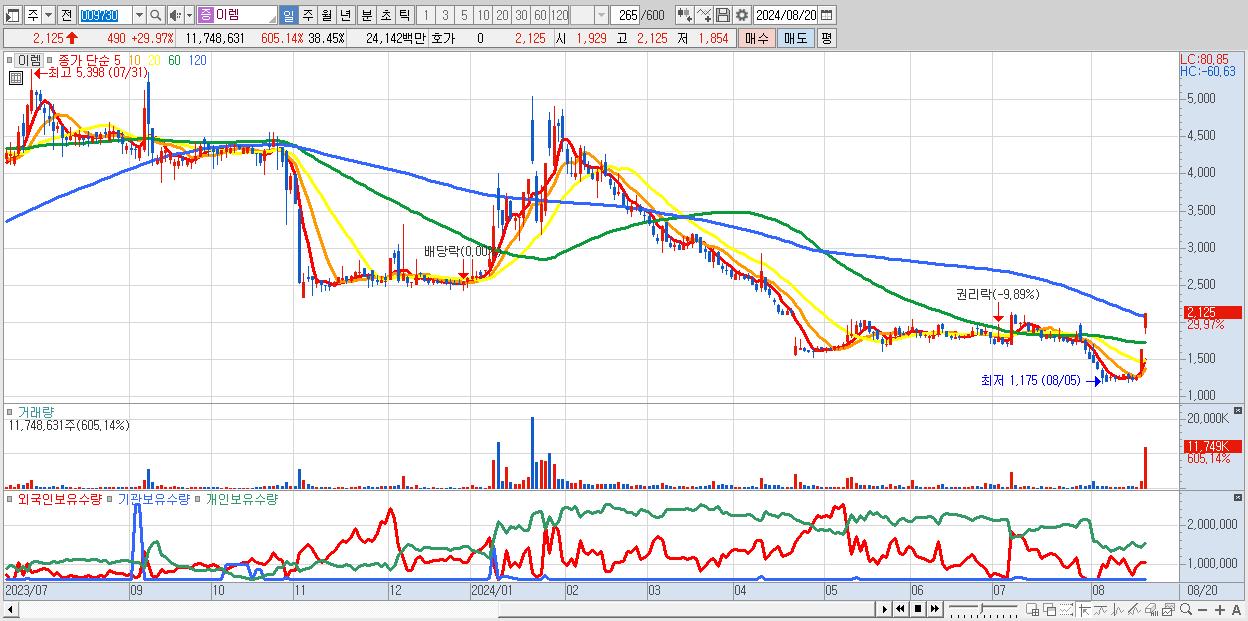Screen dimensions: 1248x621
Task: Select the tick '틱' chart period
Action: (x=404, y=15)
